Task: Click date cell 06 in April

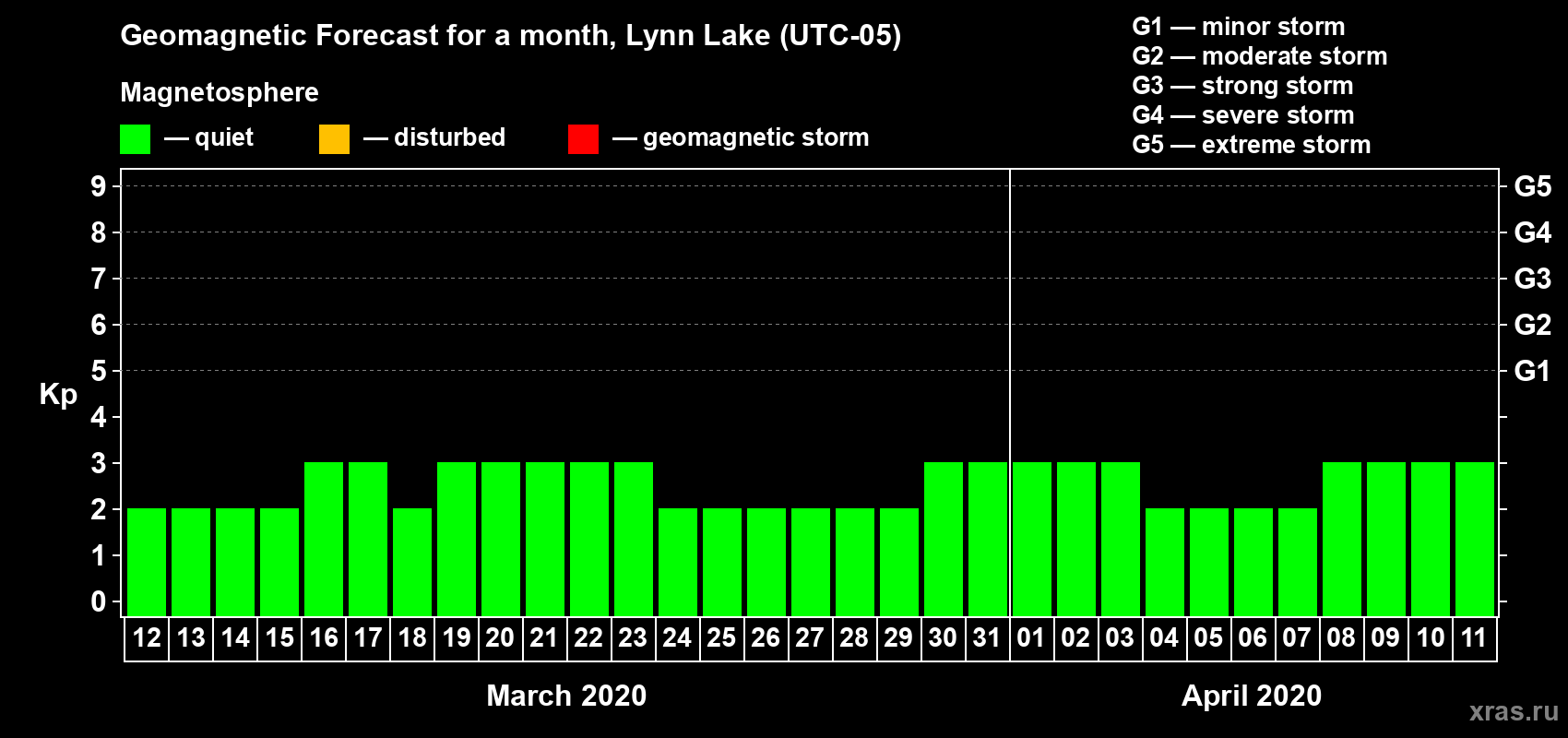Action: click(1253, 638)
